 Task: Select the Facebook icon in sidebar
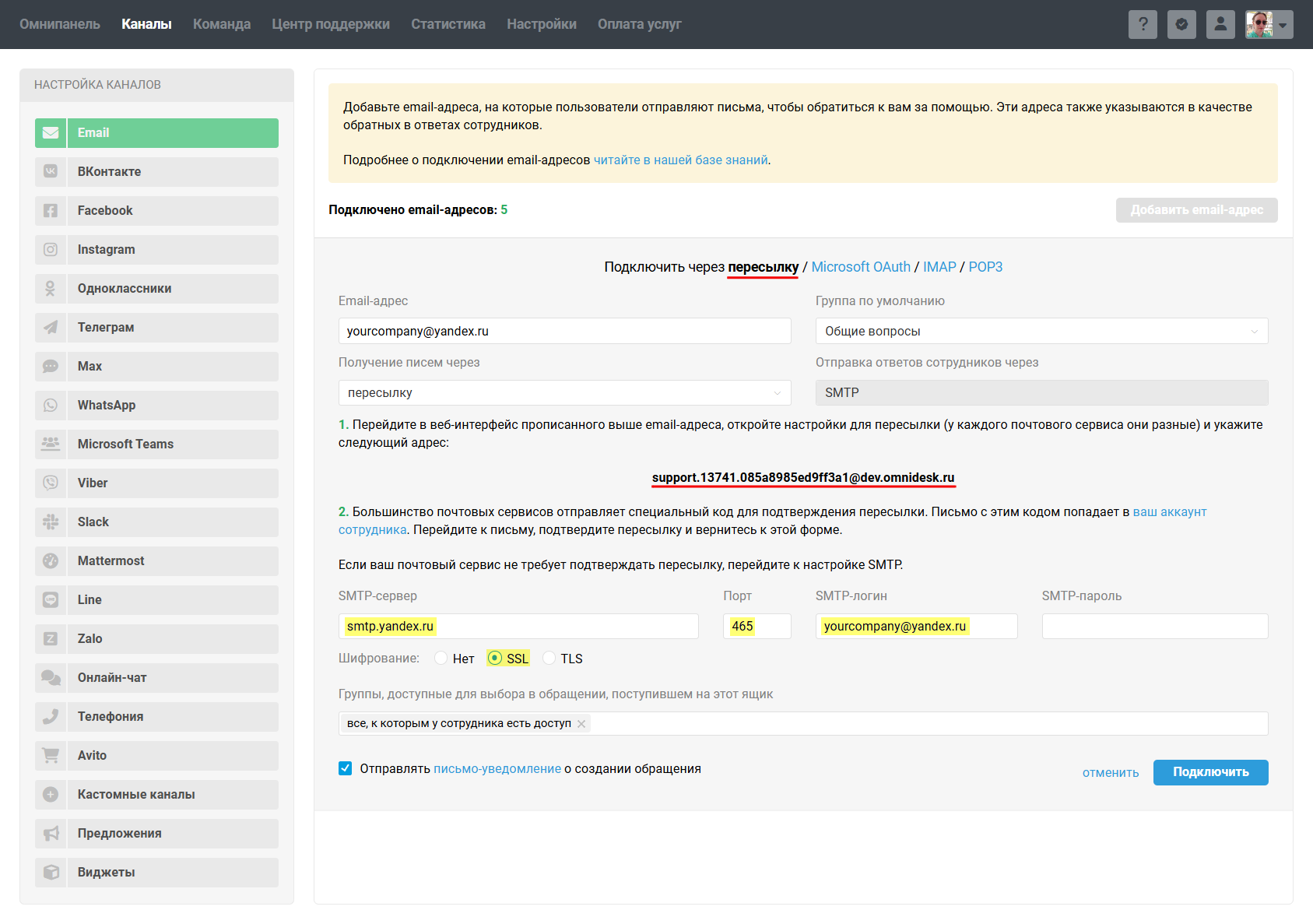(x=51, y=210)
